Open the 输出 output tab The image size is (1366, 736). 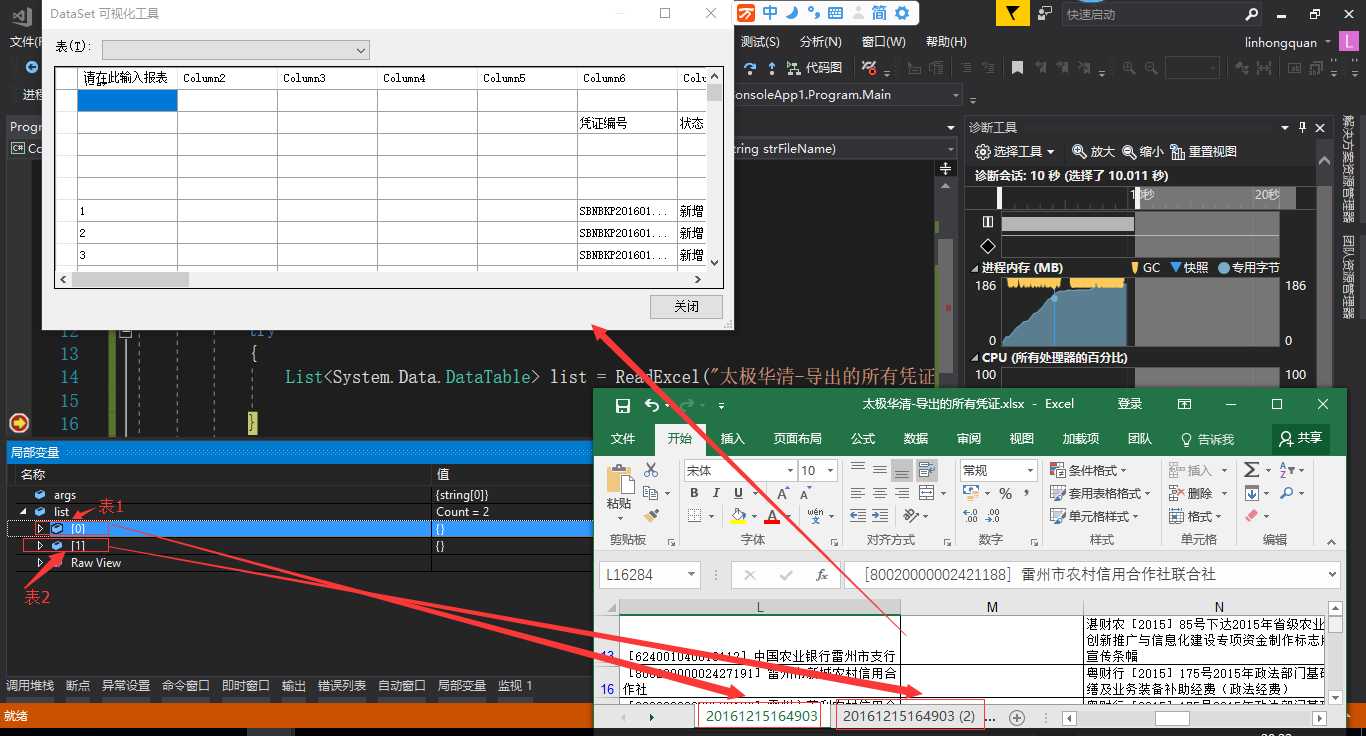(294, 685)
